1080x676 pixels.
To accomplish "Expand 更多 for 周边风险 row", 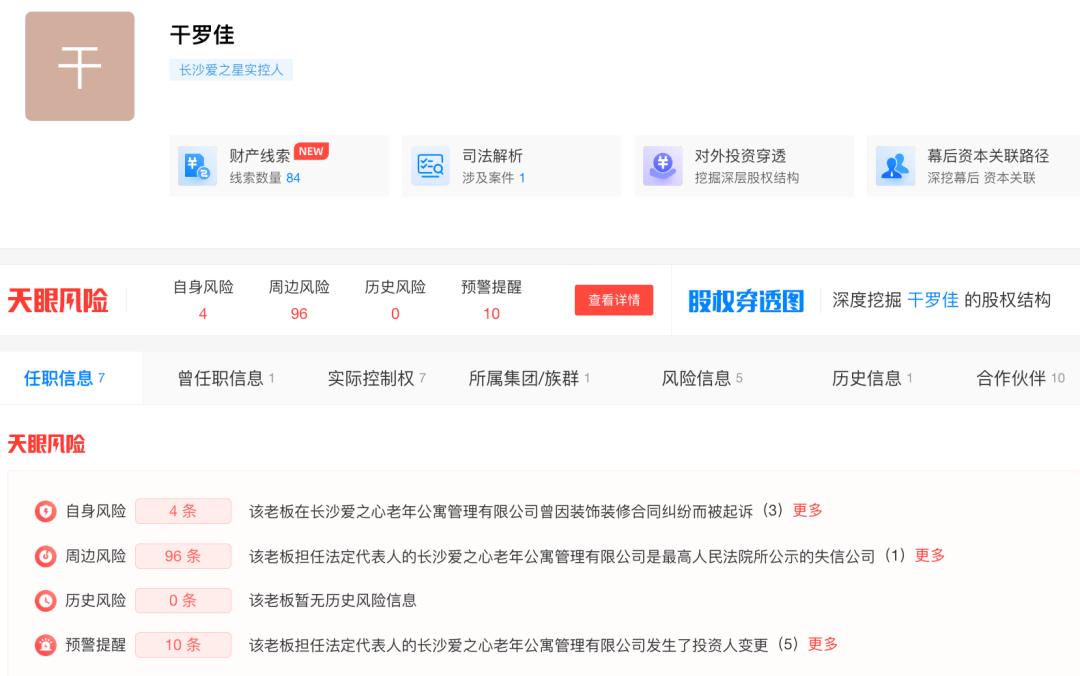I will click(x=929, y=555).
